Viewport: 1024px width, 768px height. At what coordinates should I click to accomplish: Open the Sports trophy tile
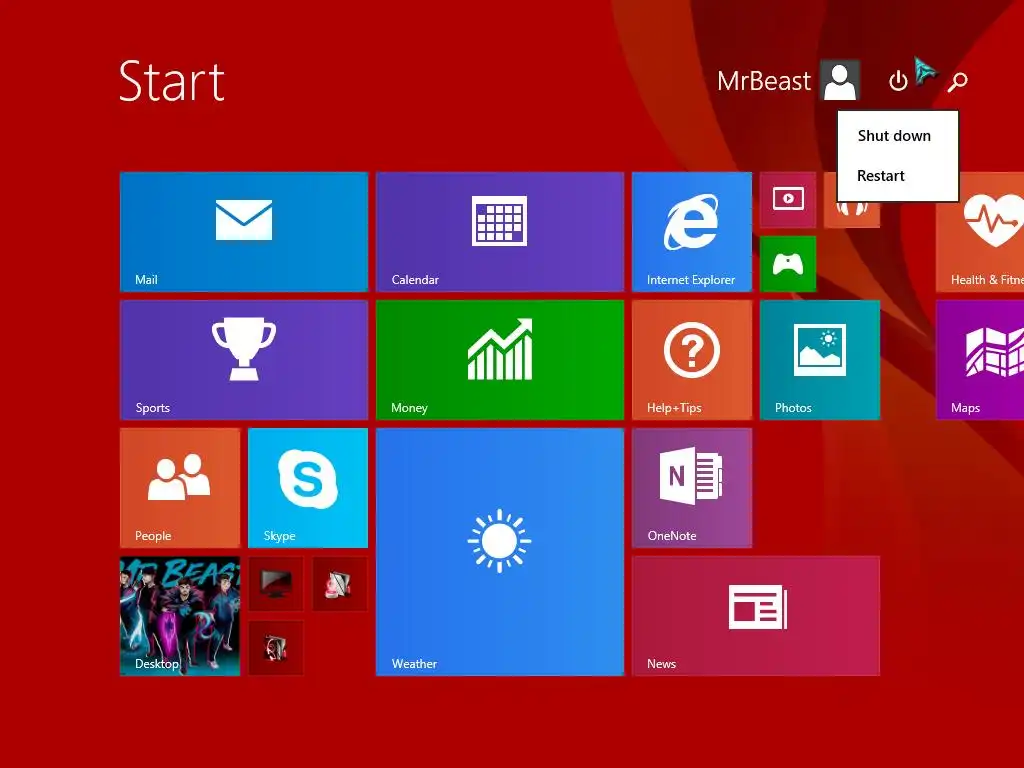coord(244,360)
